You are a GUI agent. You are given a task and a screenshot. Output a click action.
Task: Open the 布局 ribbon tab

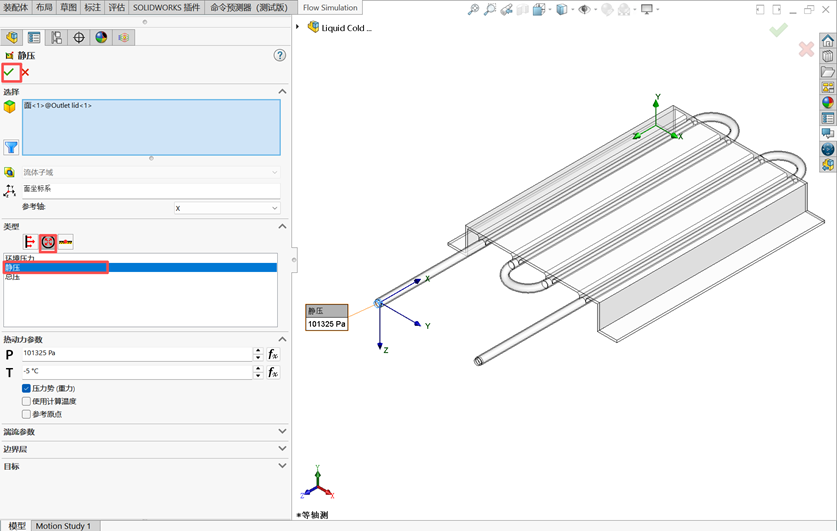click(x=44, y=7)
